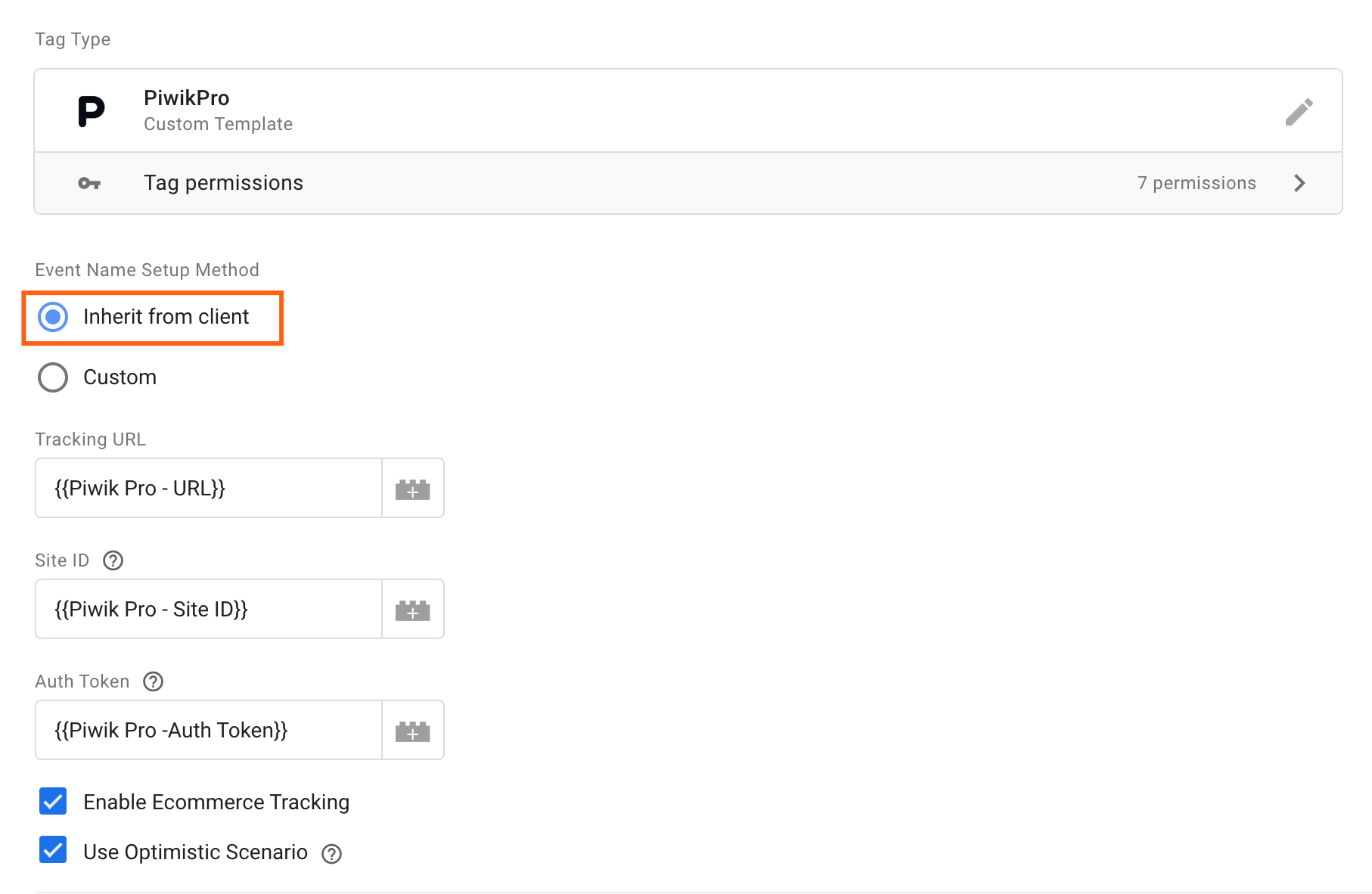Viewport: 1372px width, 894px height.
Task: Click the pencil edit icon for tag type
Action: pos(1299,112)
